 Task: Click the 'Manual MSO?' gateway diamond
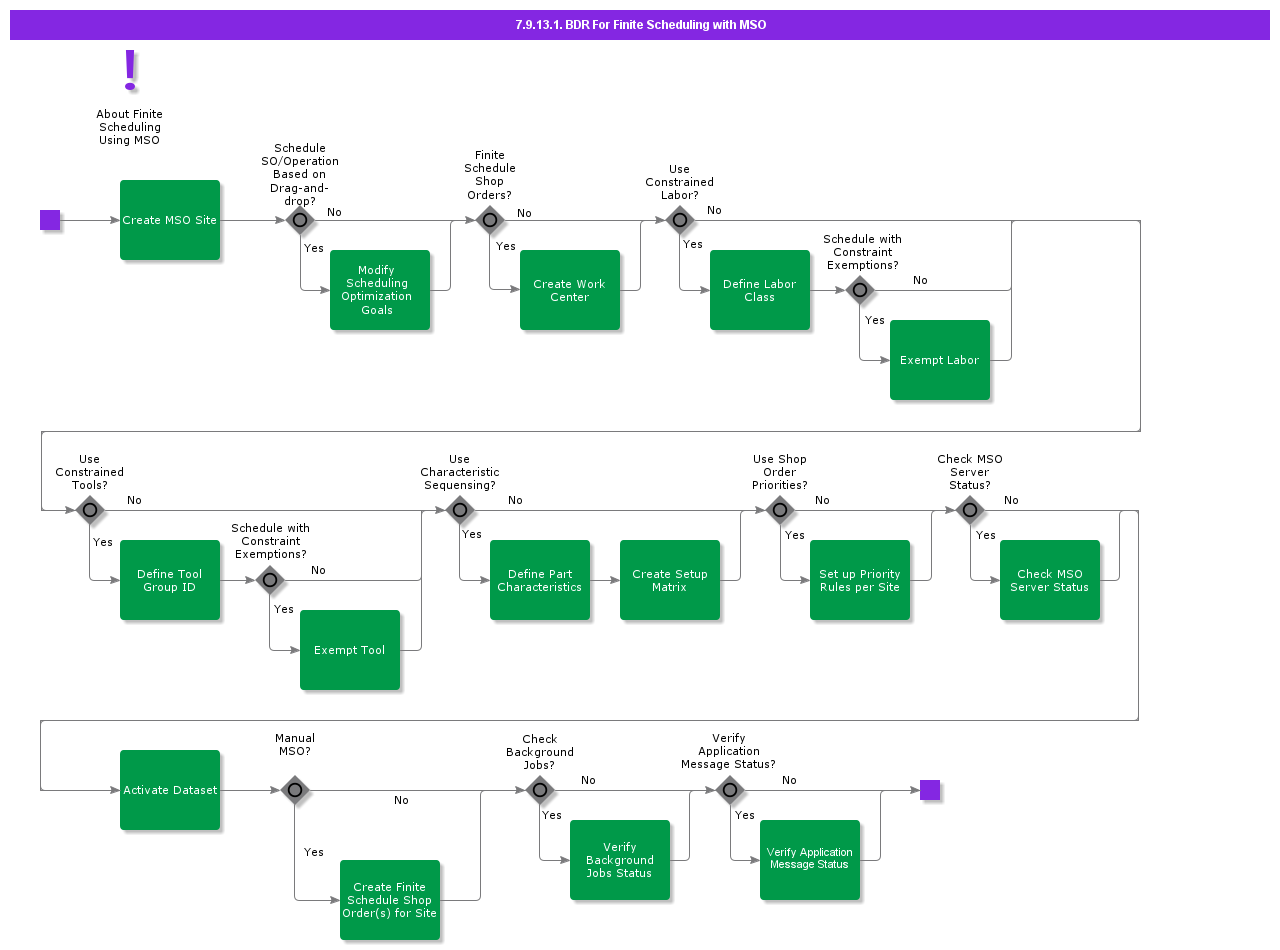click(294, 790)
